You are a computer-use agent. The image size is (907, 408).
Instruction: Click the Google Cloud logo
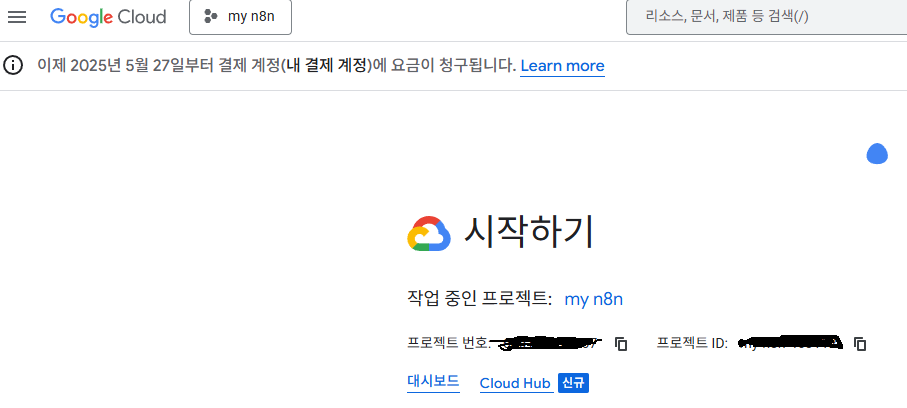click(108, 17)
